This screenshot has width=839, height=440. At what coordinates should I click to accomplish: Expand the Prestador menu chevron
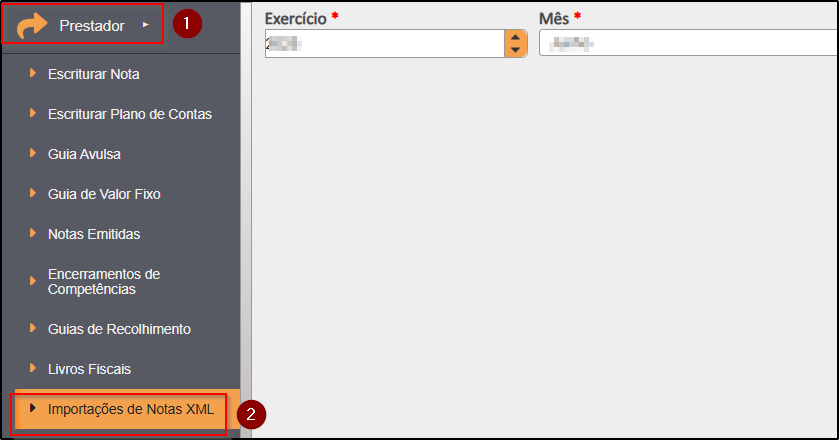[146, 25]
